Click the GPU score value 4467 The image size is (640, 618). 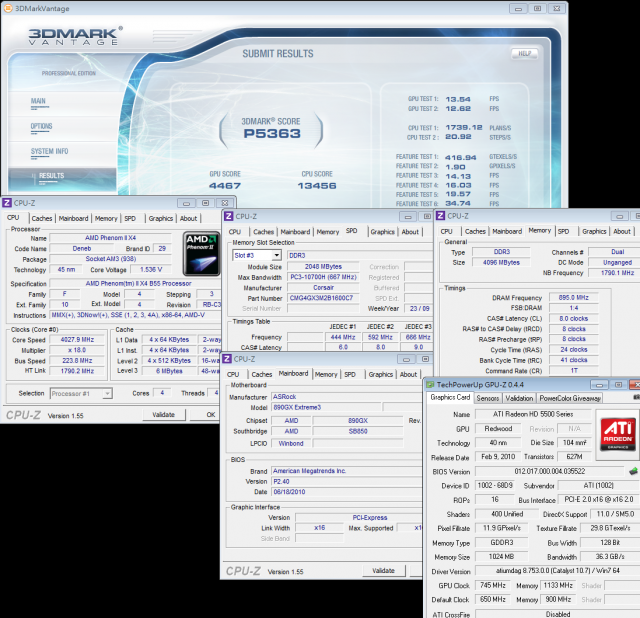coord(225,186)
